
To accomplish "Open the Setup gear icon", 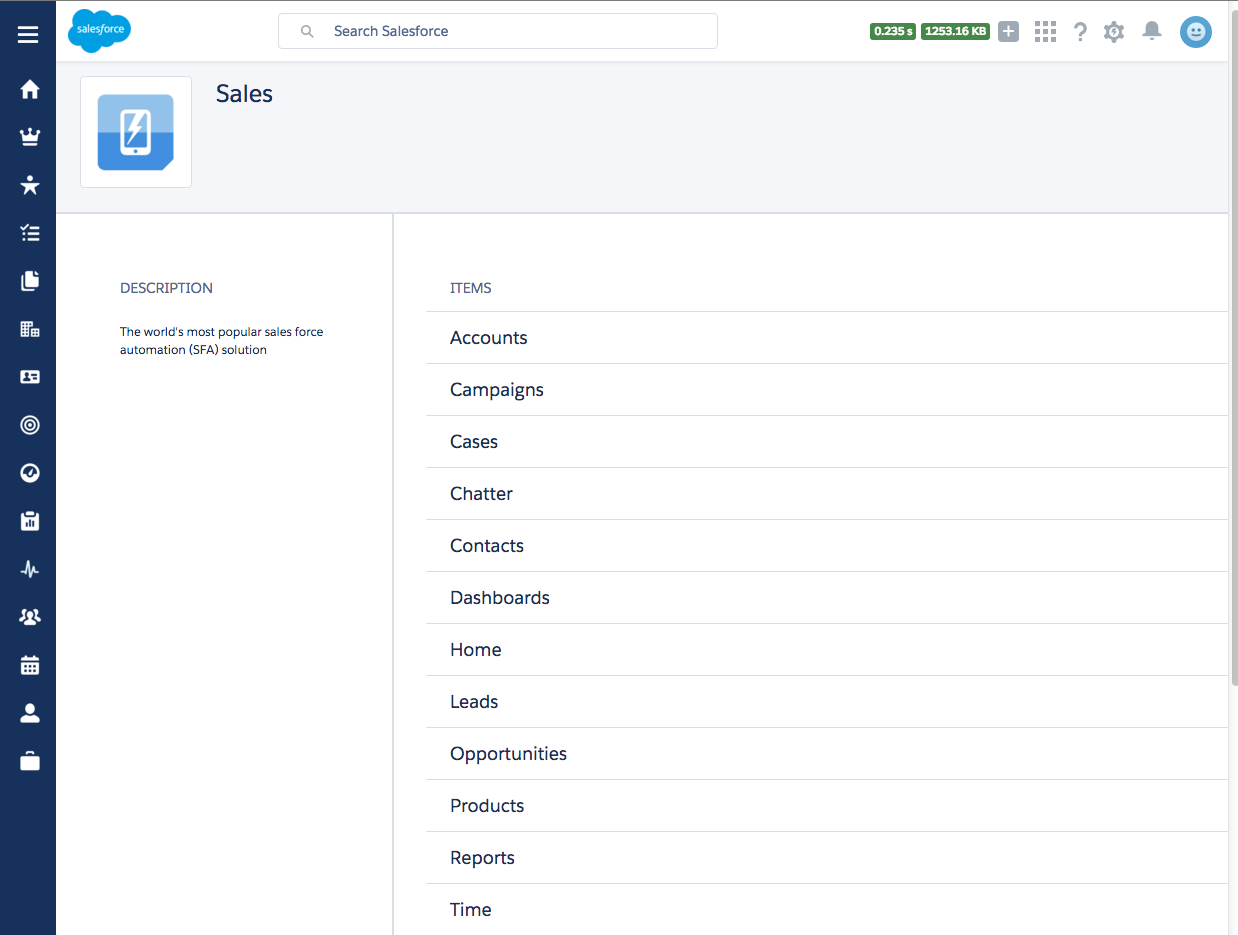I will click(1114, 31).
